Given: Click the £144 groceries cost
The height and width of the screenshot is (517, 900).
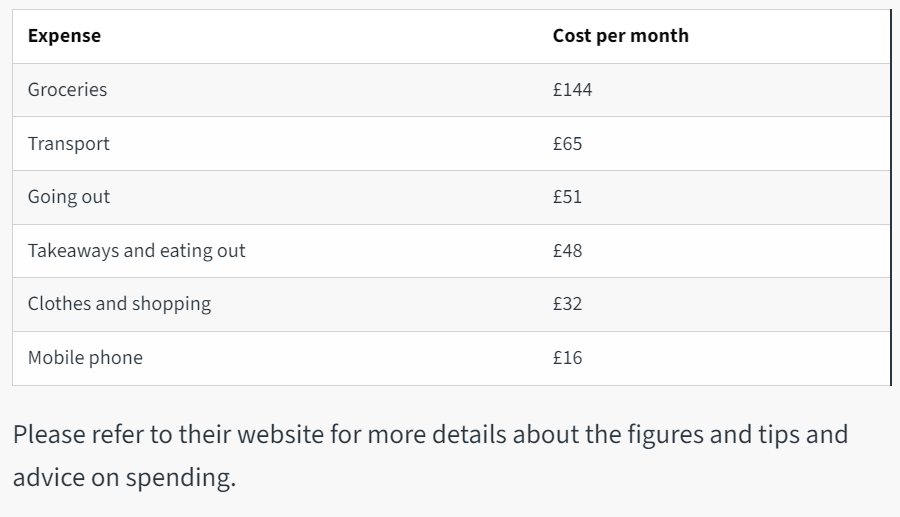Looking at the screenshot, I should pos(572,90).
